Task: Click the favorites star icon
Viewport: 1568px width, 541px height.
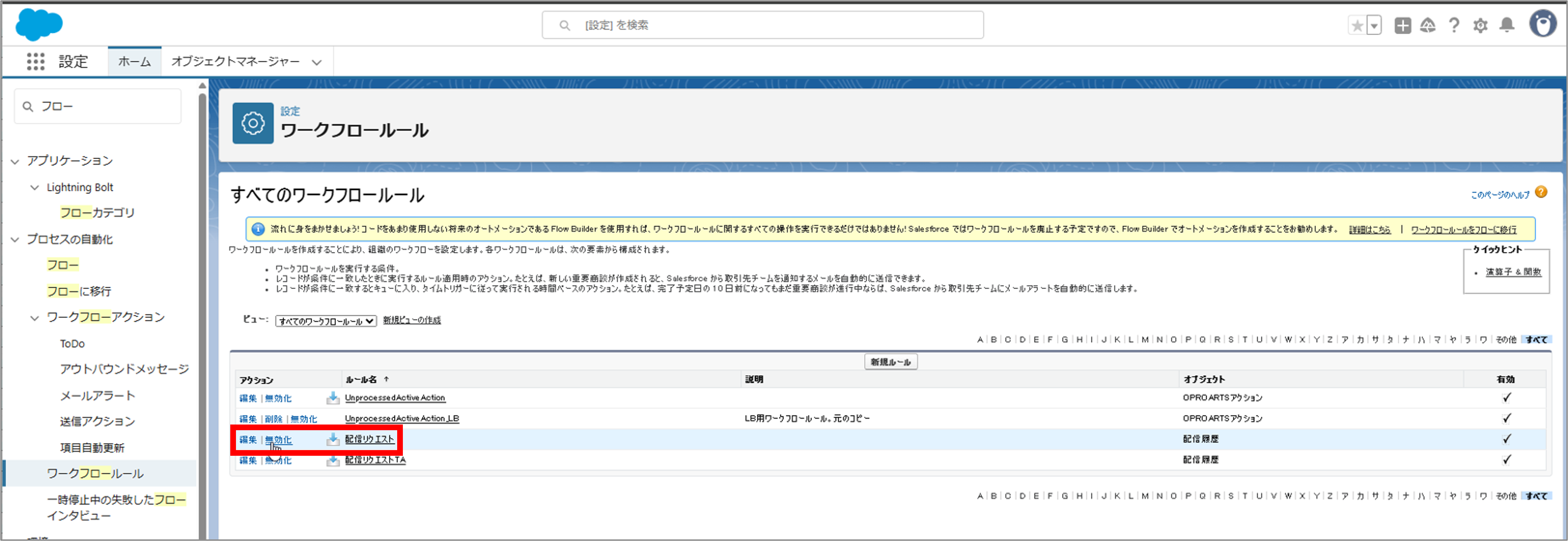Action: click(1358, 26)
